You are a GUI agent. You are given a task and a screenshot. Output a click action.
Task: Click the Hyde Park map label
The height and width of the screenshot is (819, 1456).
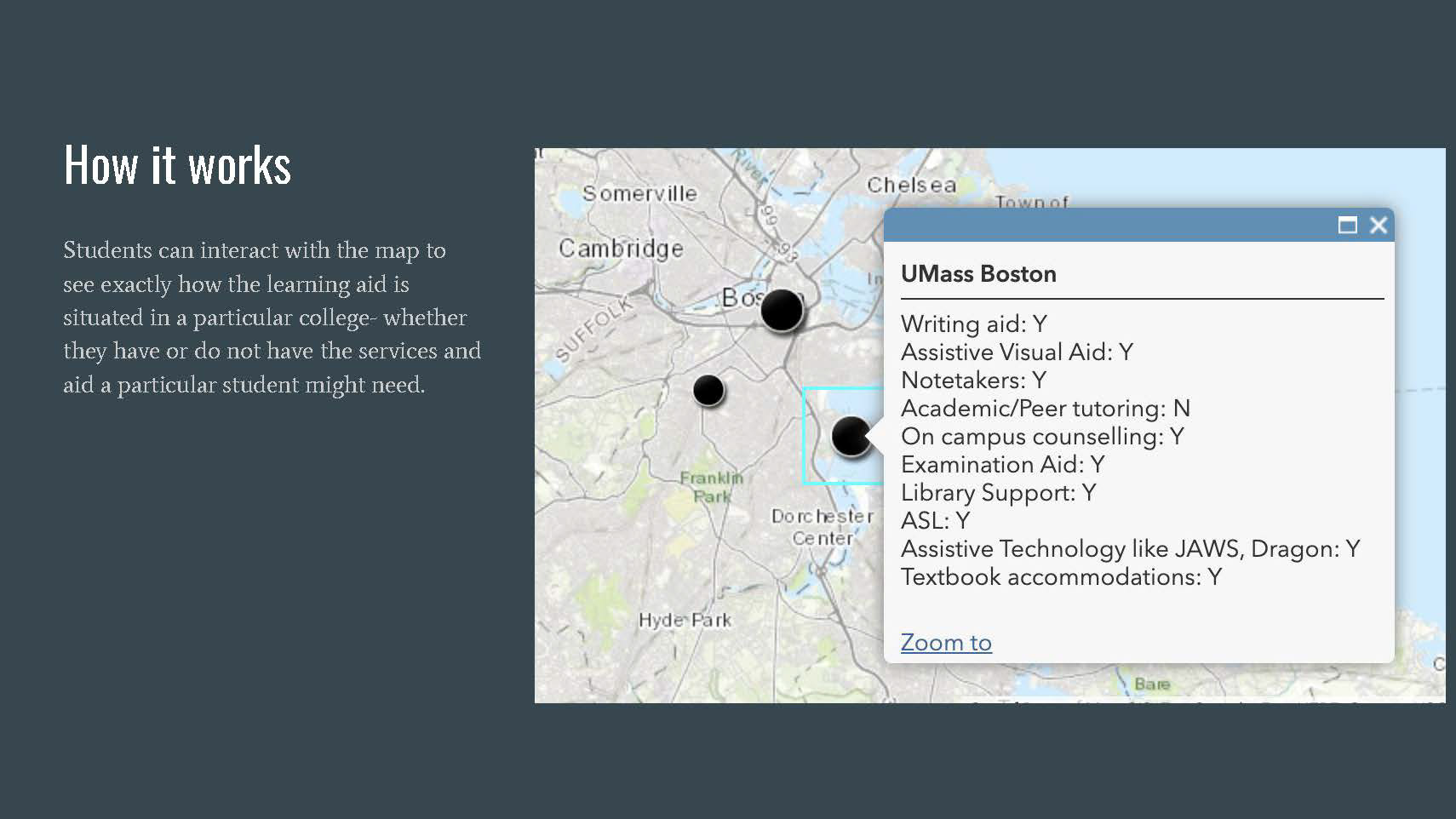pyautogui.click(x=685, y=621)
